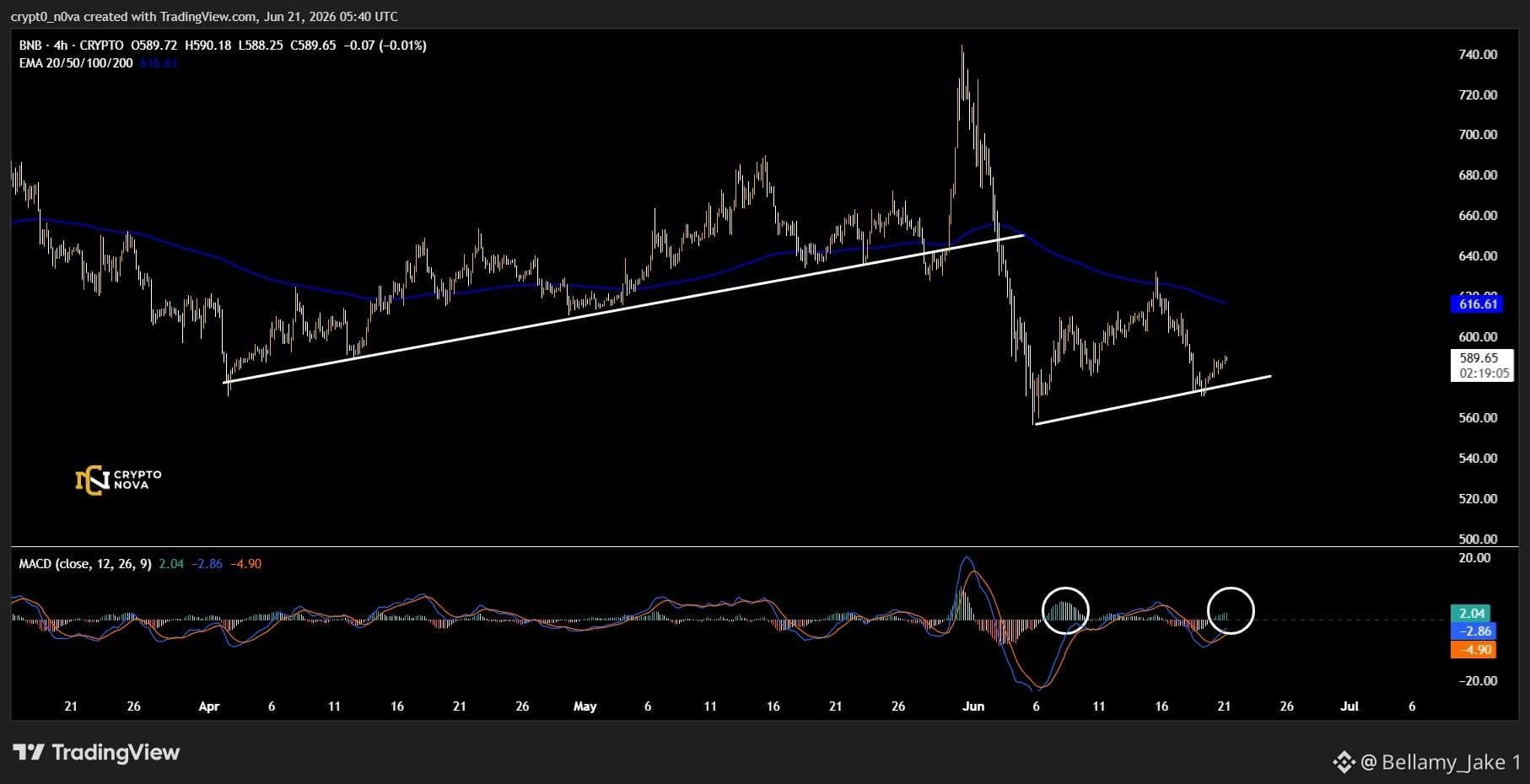Click the 600.00 price axis label

click(1478, 337)
